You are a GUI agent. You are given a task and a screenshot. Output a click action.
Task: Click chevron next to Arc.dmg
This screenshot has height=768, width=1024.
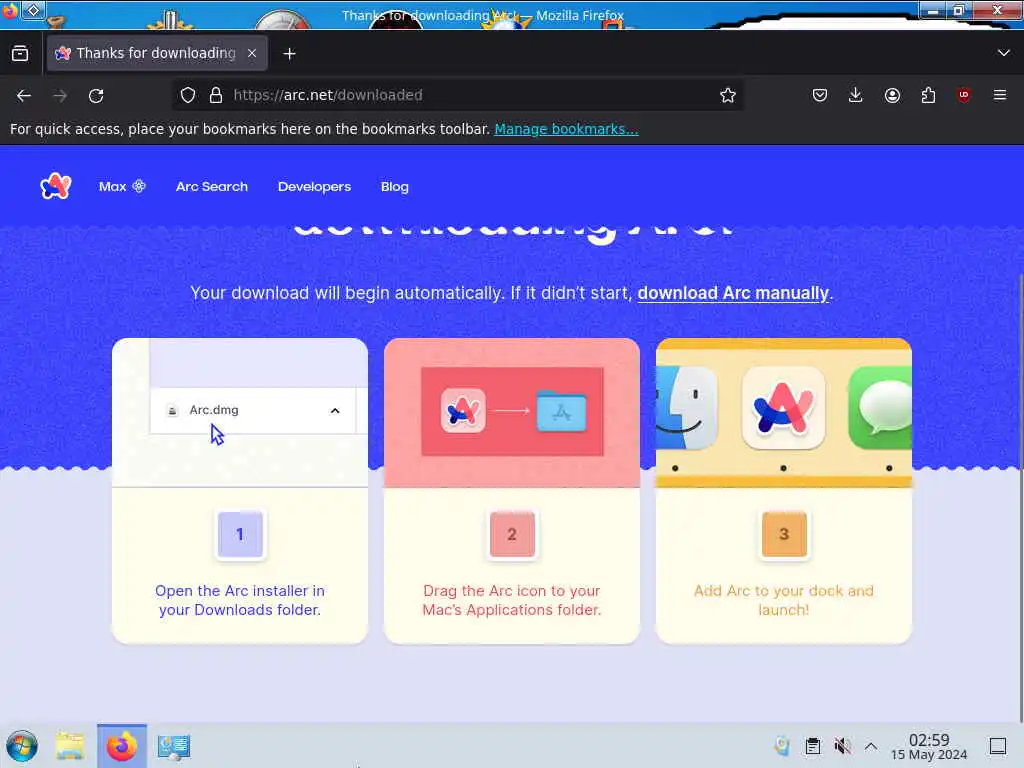coord(335,411)
